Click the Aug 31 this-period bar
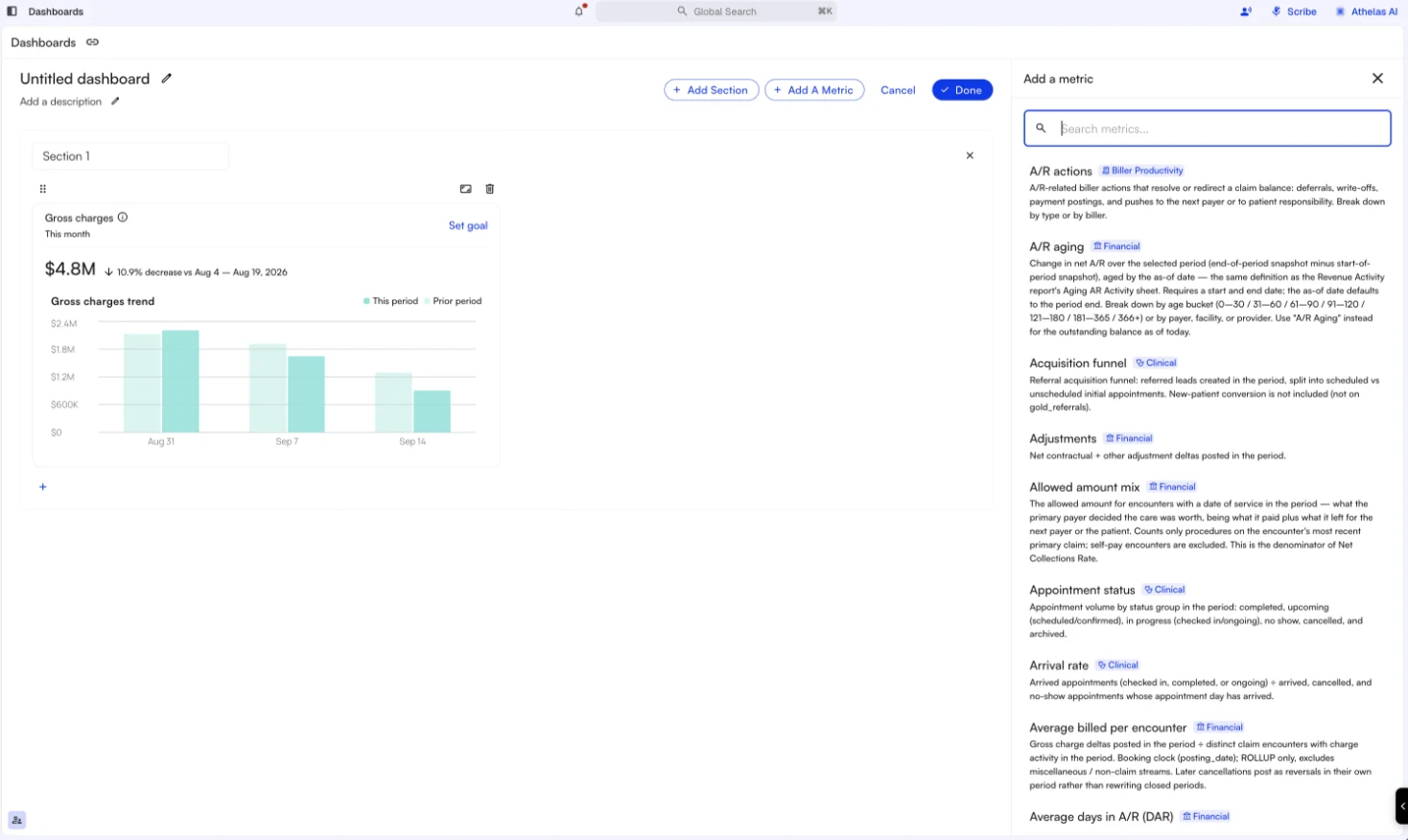 (x=180, y=382)
